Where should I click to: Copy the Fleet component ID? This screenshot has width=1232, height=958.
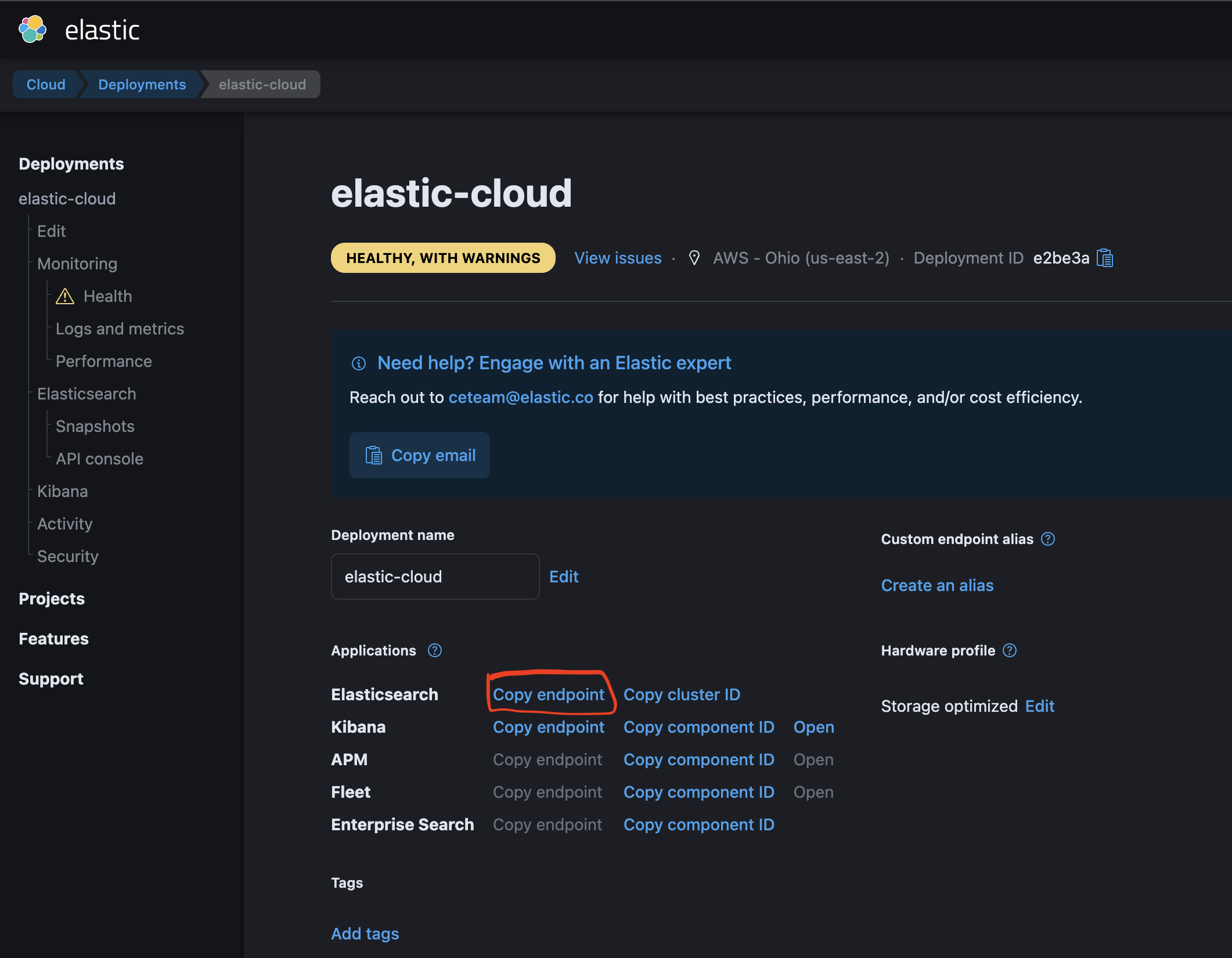pos(699,792)
